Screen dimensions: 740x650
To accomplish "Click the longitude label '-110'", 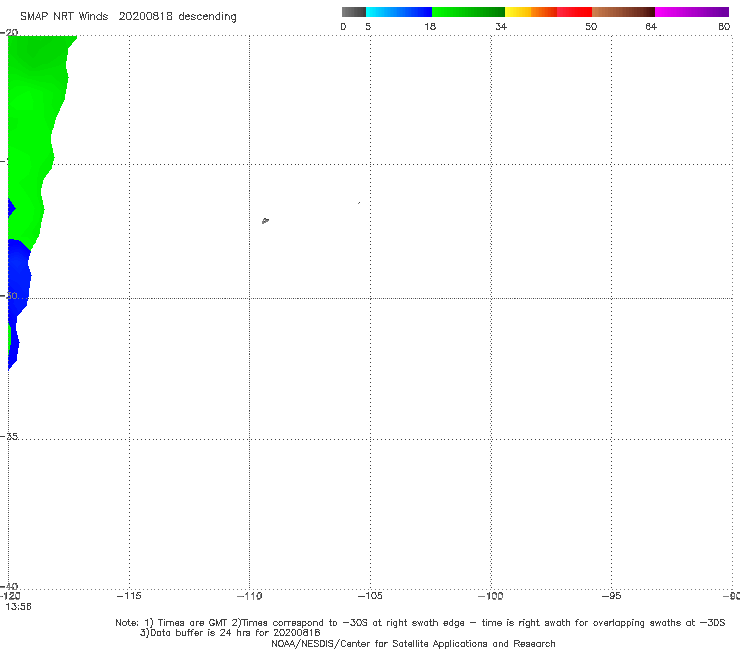I will click(249, 596).
